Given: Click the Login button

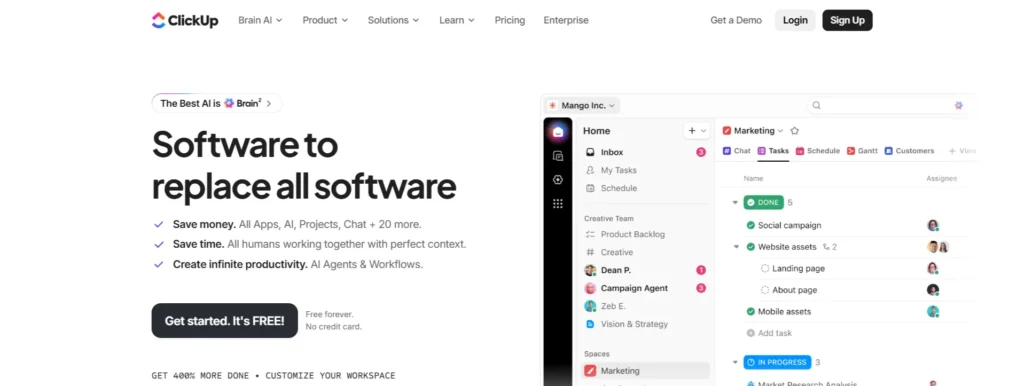Looking at the screenshot, I should 795,20.
